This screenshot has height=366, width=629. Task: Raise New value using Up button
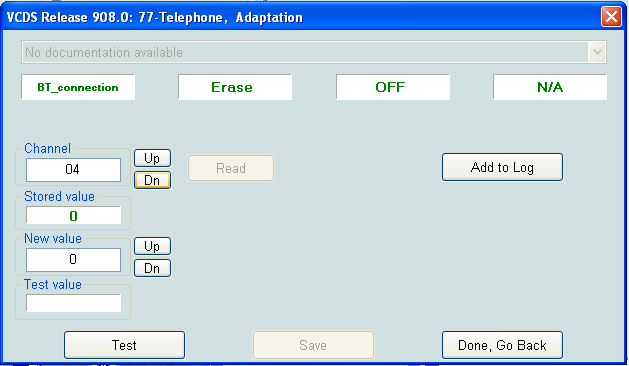click(152, 246)
